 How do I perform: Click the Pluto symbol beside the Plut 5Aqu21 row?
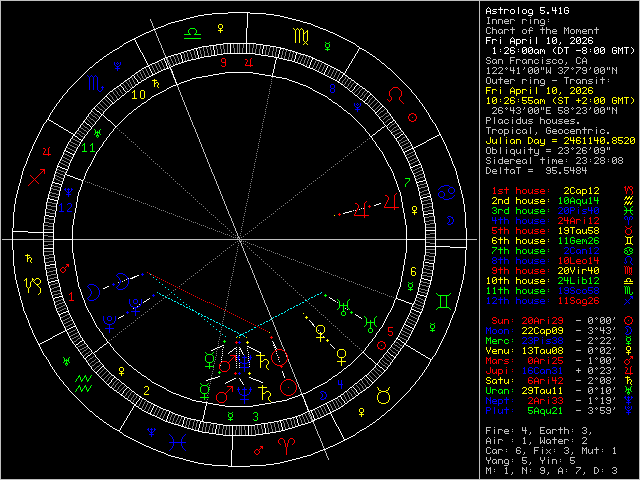[x=629, y=411]
